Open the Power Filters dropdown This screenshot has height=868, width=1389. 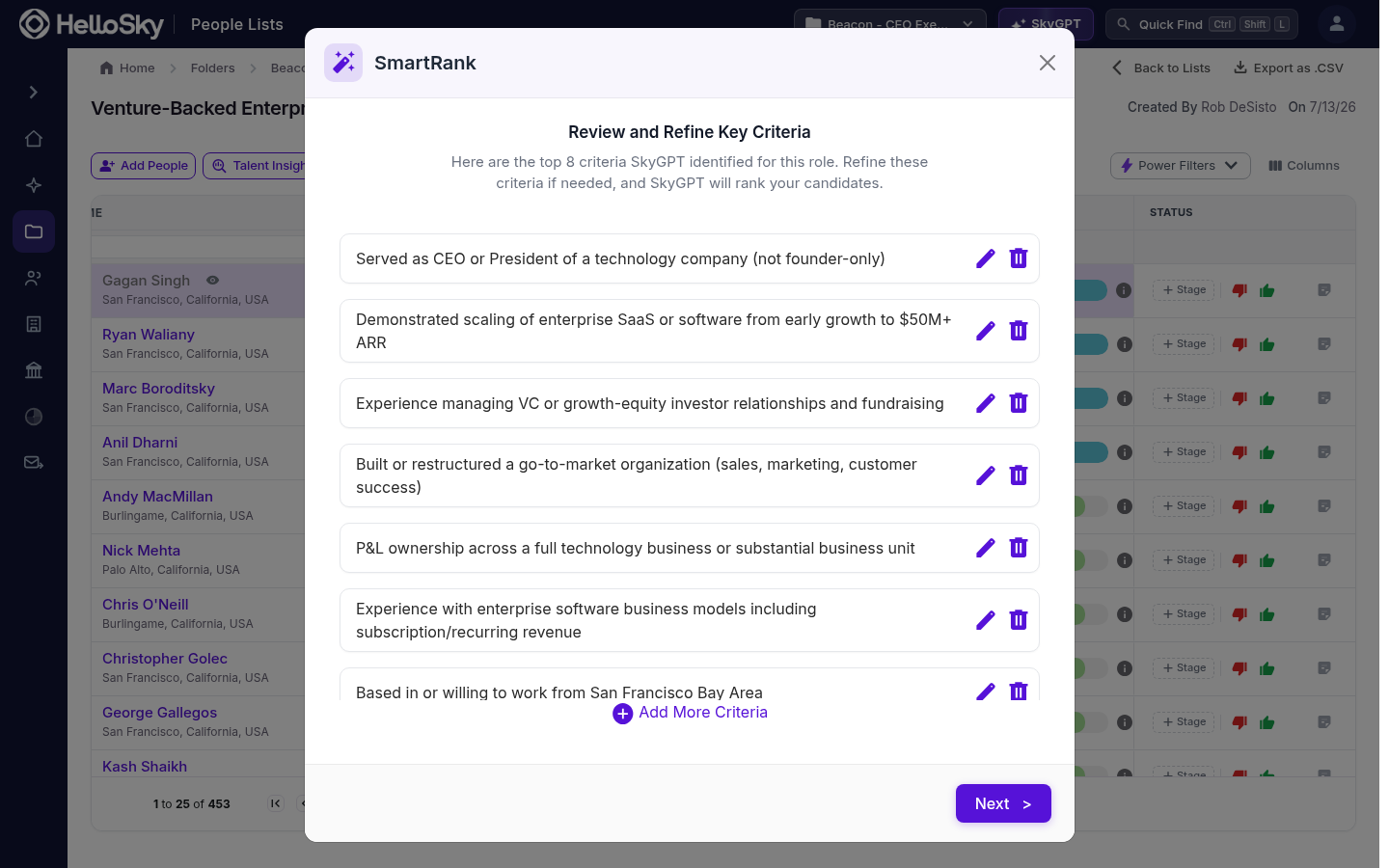coord(1180,166)
